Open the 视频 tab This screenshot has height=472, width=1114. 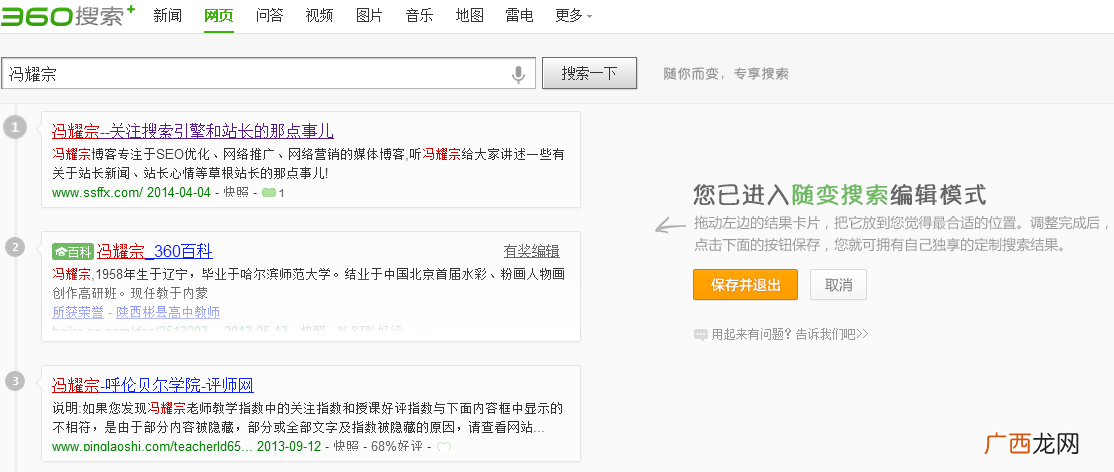(x=319, y=16)
